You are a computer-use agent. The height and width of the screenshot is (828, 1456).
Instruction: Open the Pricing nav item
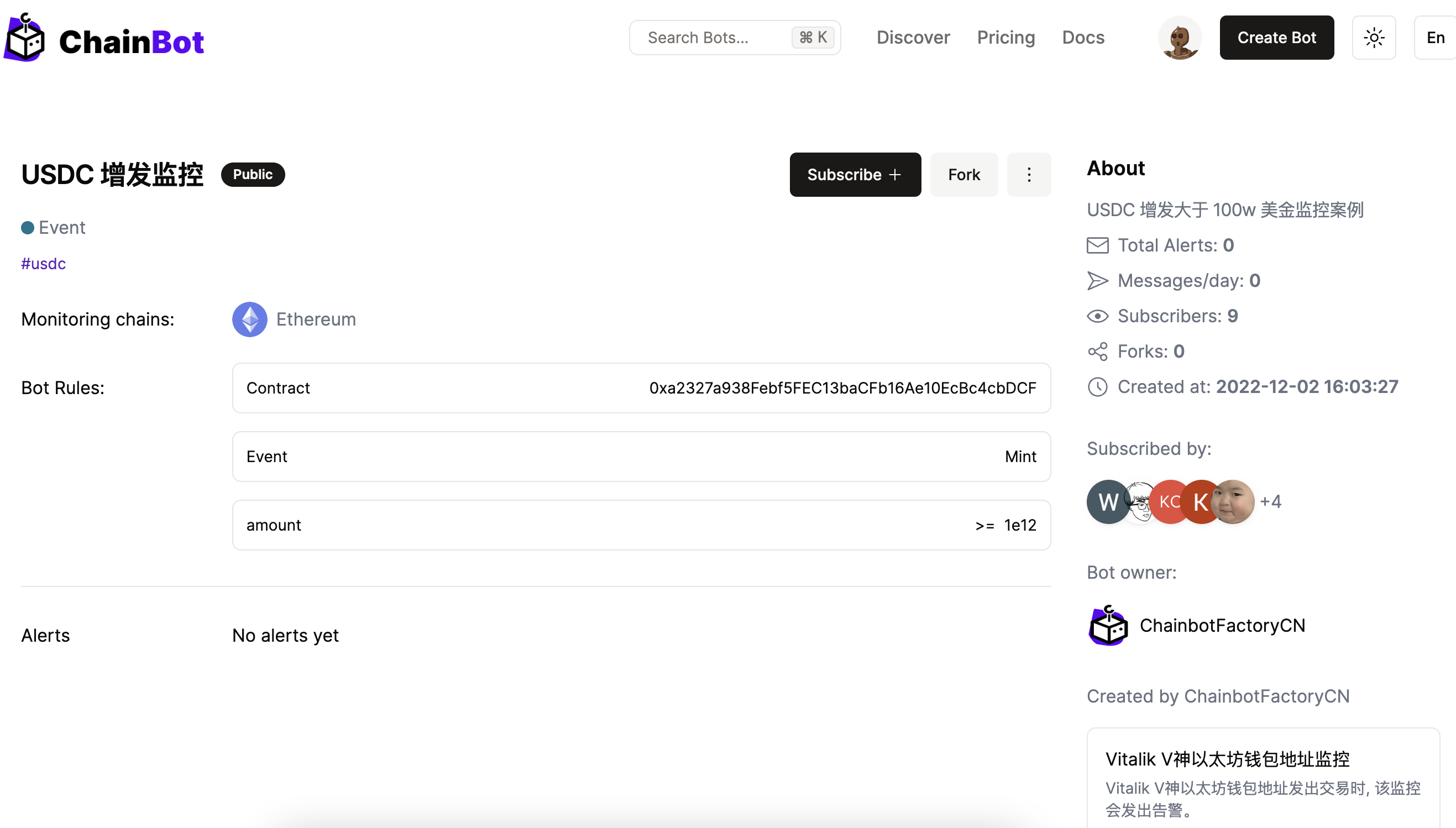tap(1005, 38)
